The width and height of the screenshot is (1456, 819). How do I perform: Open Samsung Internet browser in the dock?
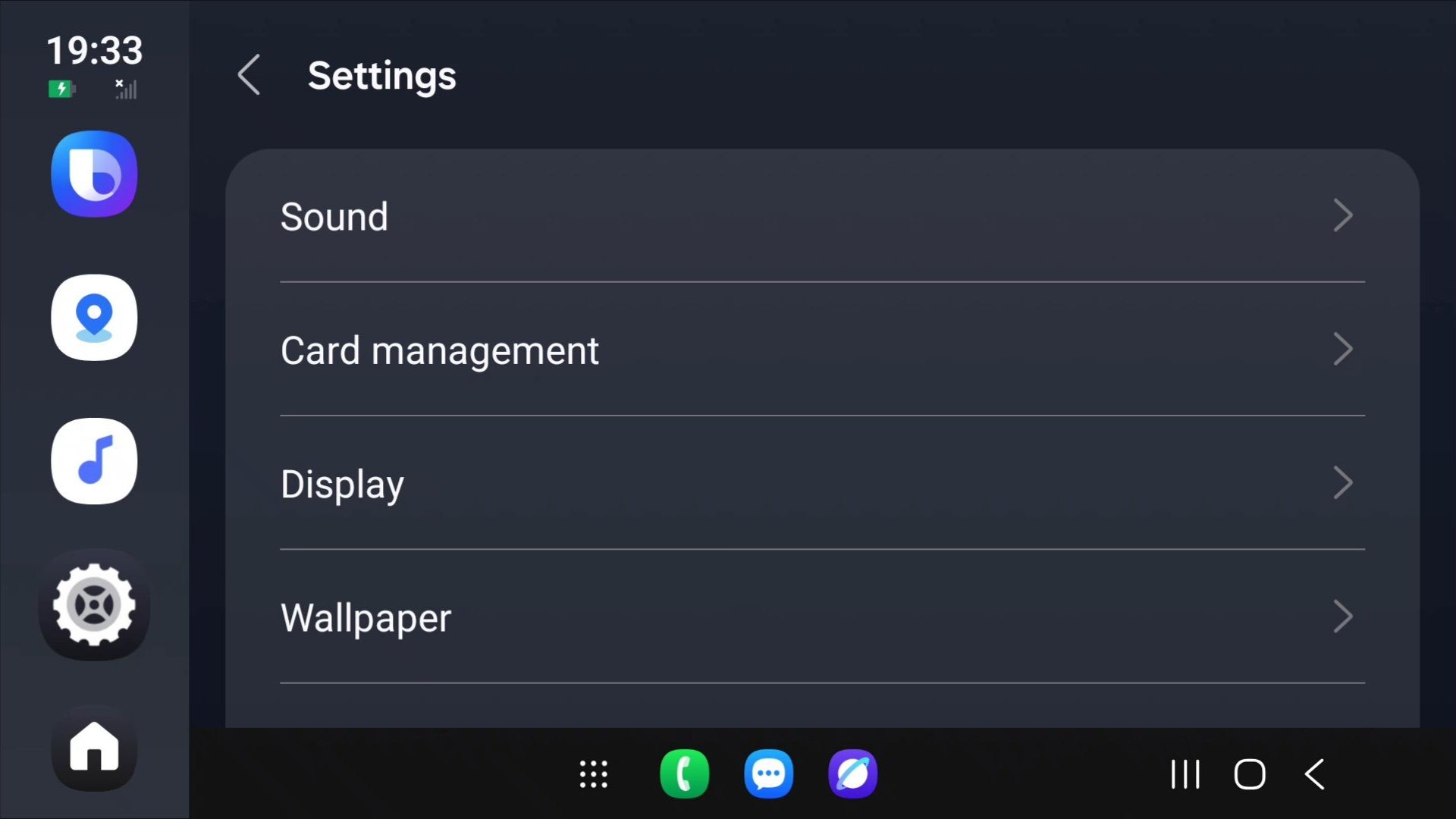pos(852,774)
